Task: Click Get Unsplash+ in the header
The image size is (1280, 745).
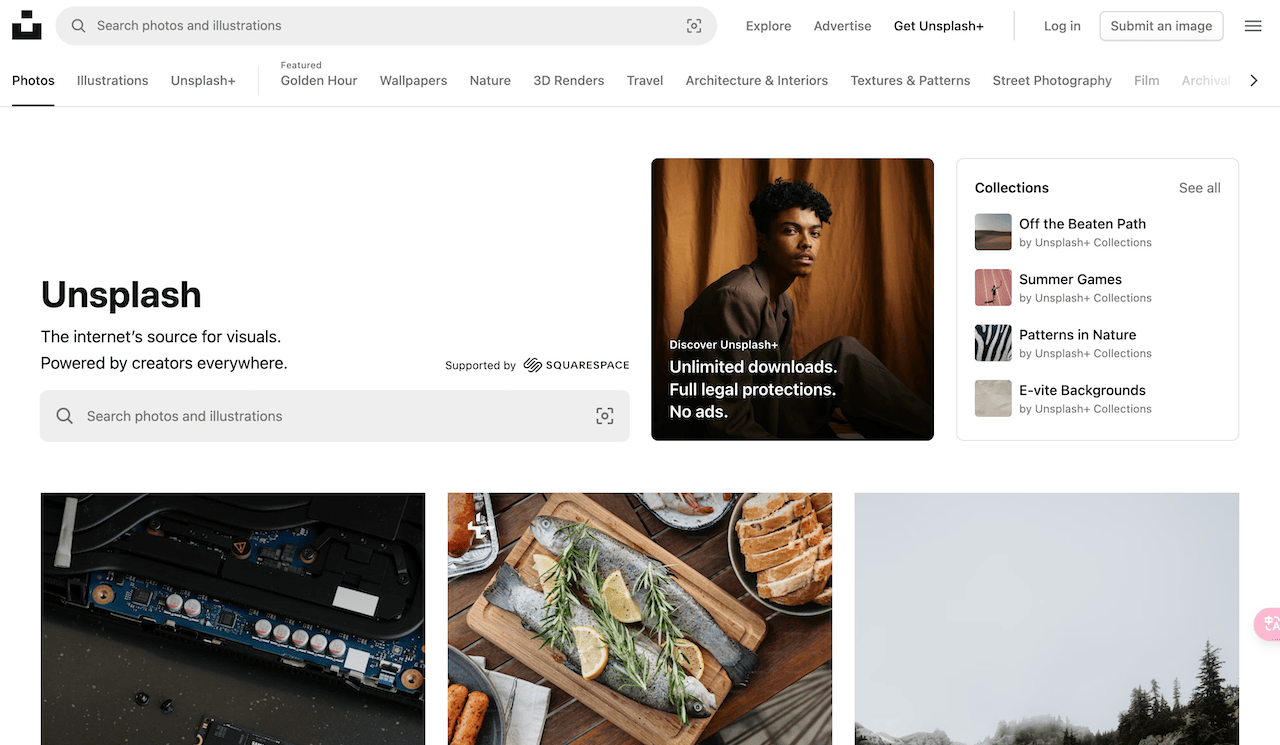Action: tap(939, 26)
